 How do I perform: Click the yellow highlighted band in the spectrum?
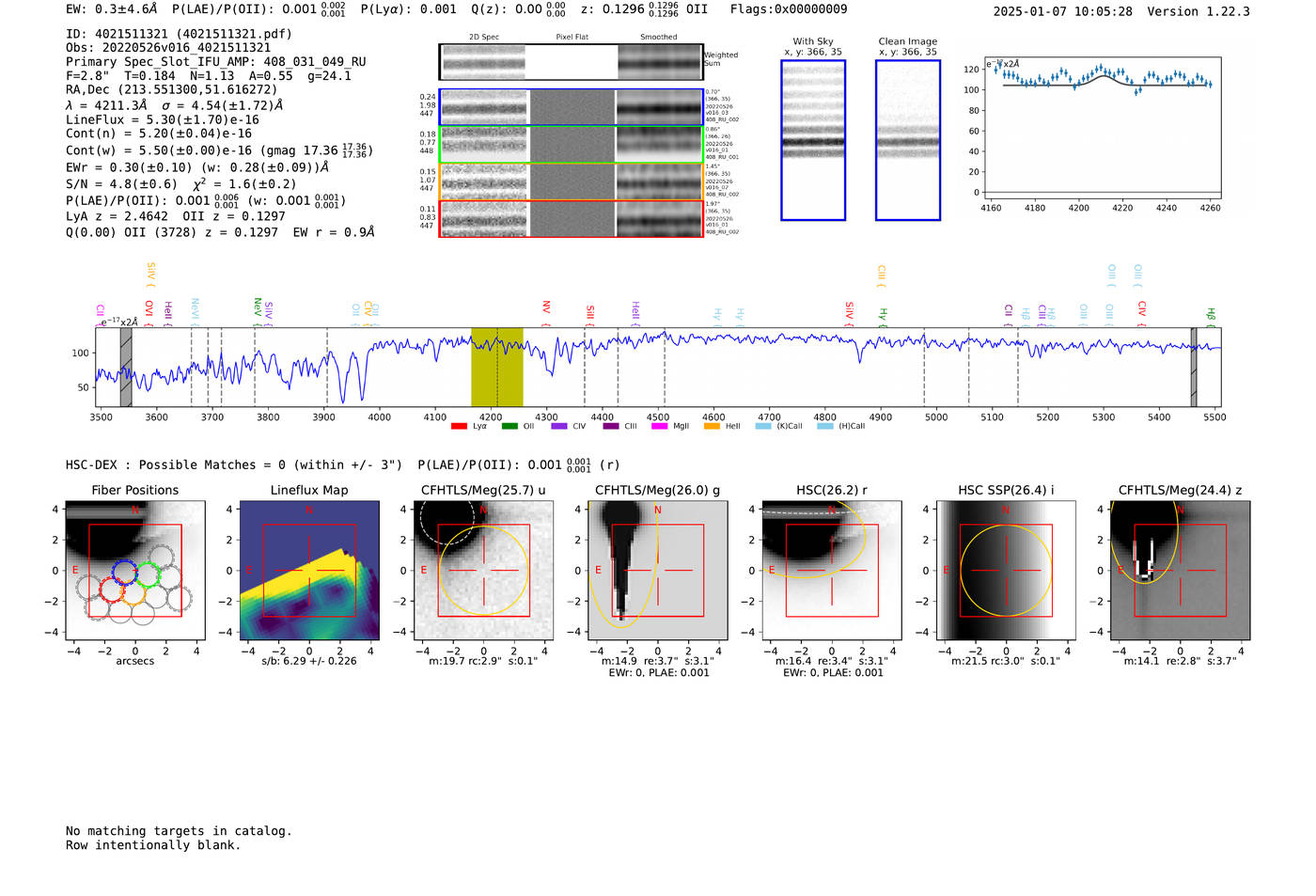pos(496,367)
